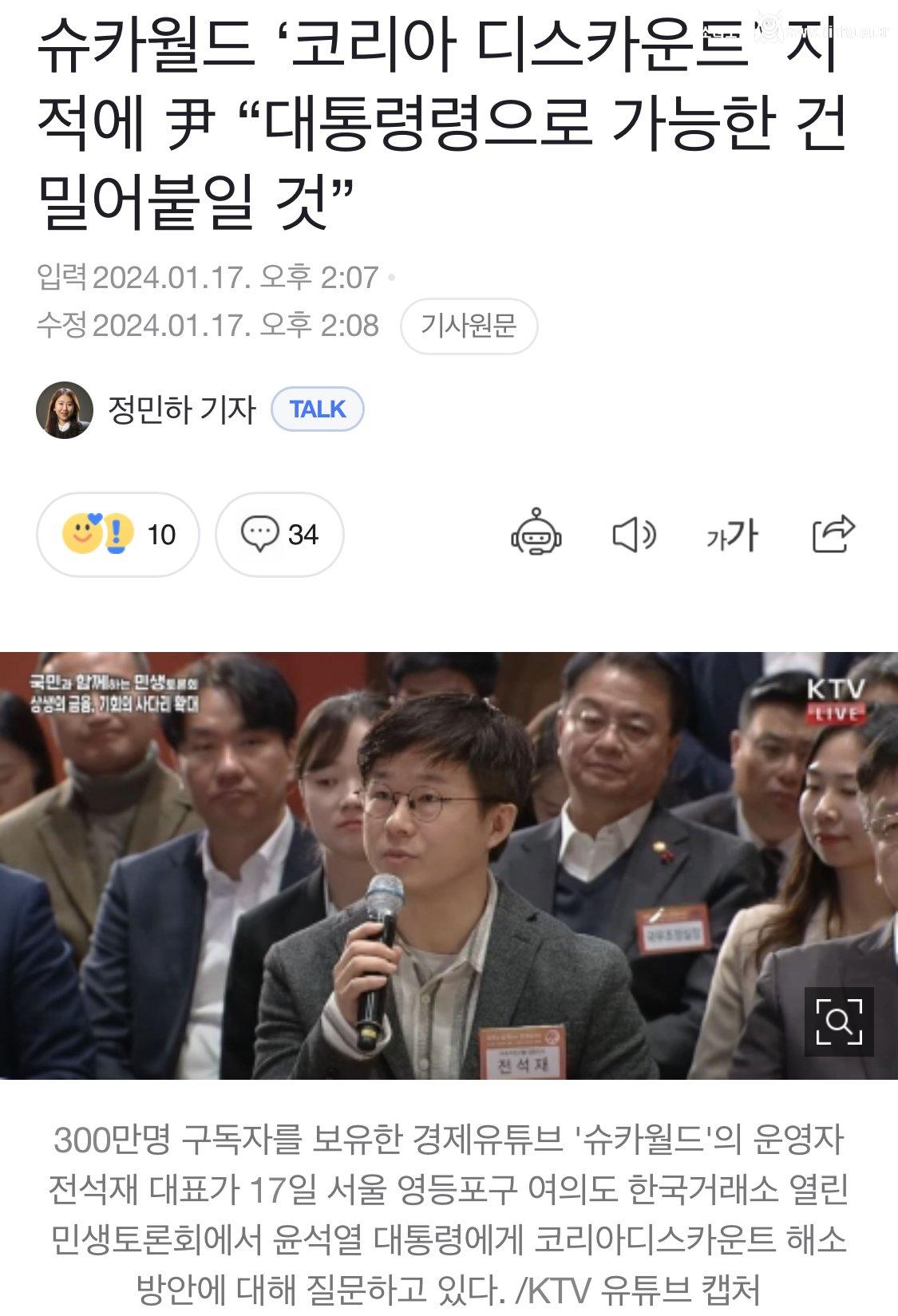This screenshot has height=1316, width=898.
Task: Click the exclamation mark reaction emoji
Action: pyautogui.click(x=117, y=535)
